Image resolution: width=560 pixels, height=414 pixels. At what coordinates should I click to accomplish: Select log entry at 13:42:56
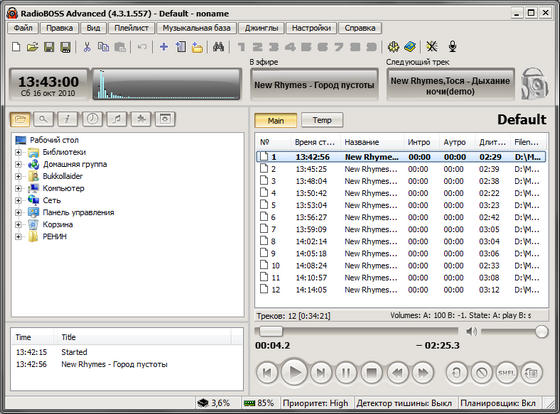127,364
